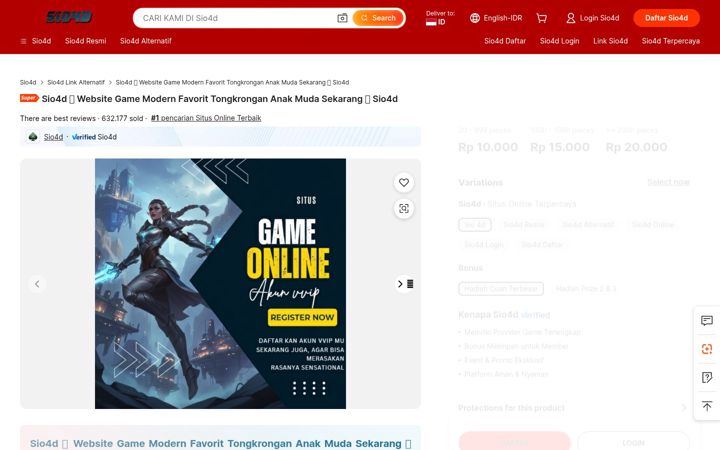This screenshot has width=720, height=450.
Task: Select the Sio4d Resmi variation option
Action: (523, 225)
